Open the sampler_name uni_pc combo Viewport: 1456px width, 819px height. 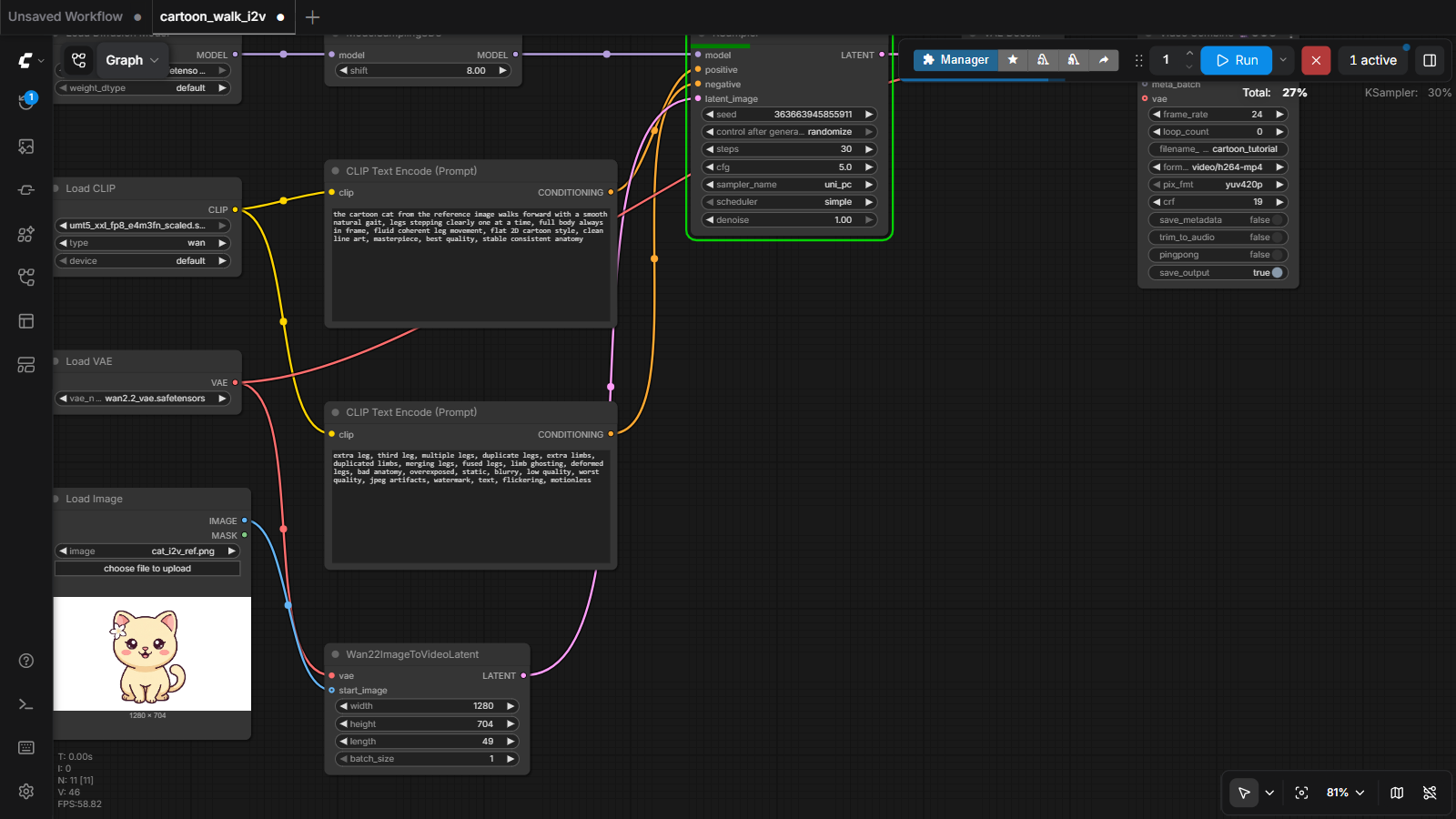(789, 185)
